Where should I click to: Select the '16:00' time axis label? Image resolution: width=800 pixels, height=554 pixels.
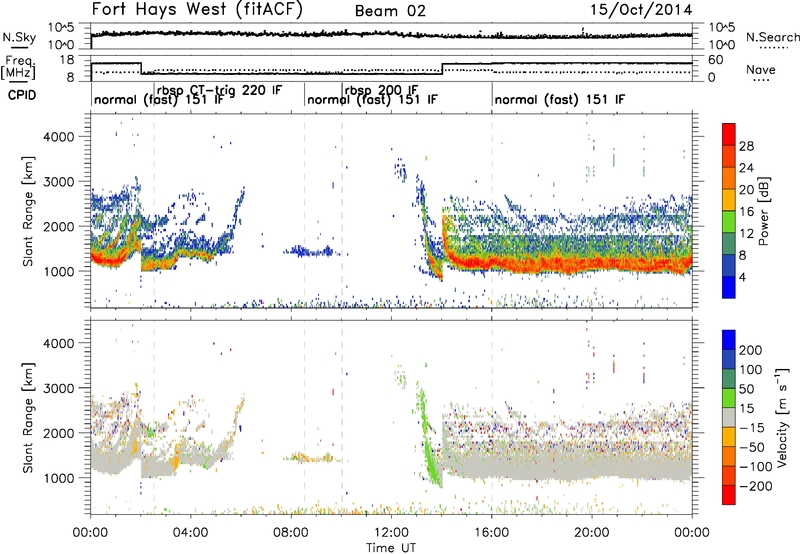(491, 533)
